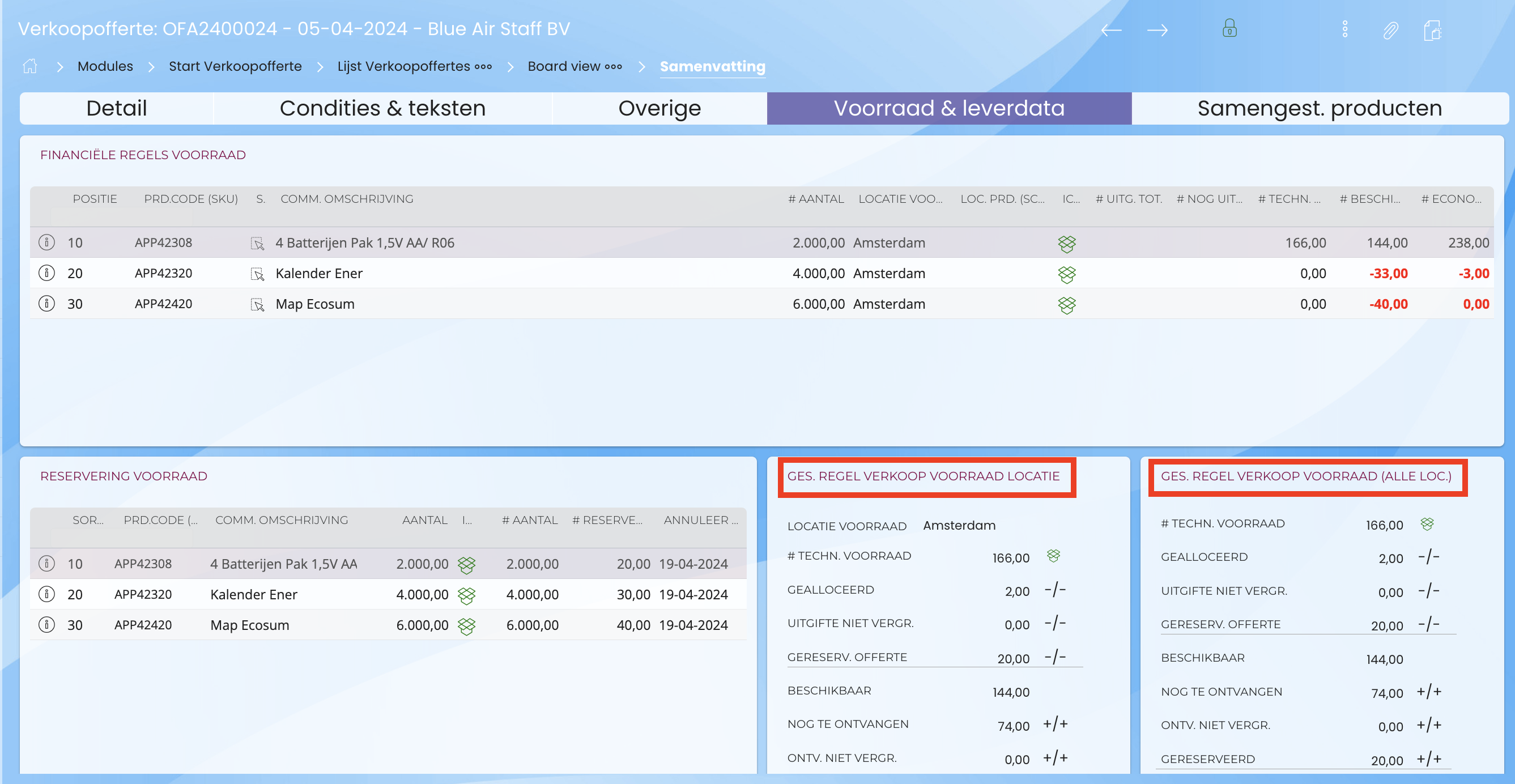Viewport: 1515px width, 784px height.
Task: Click stock icon in reservation row APP42320
Action: 466,595
